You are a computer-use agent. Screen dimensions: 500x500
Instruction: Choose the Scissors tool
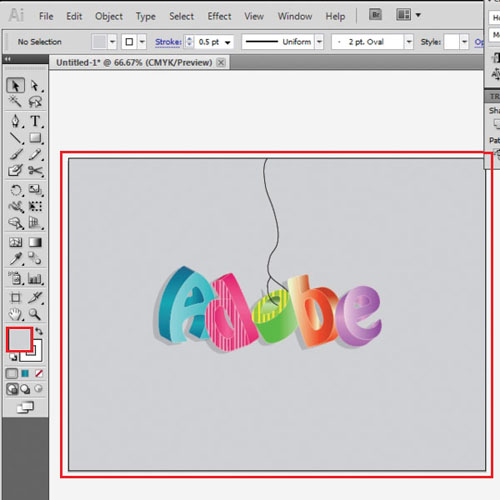coord(35,170)
